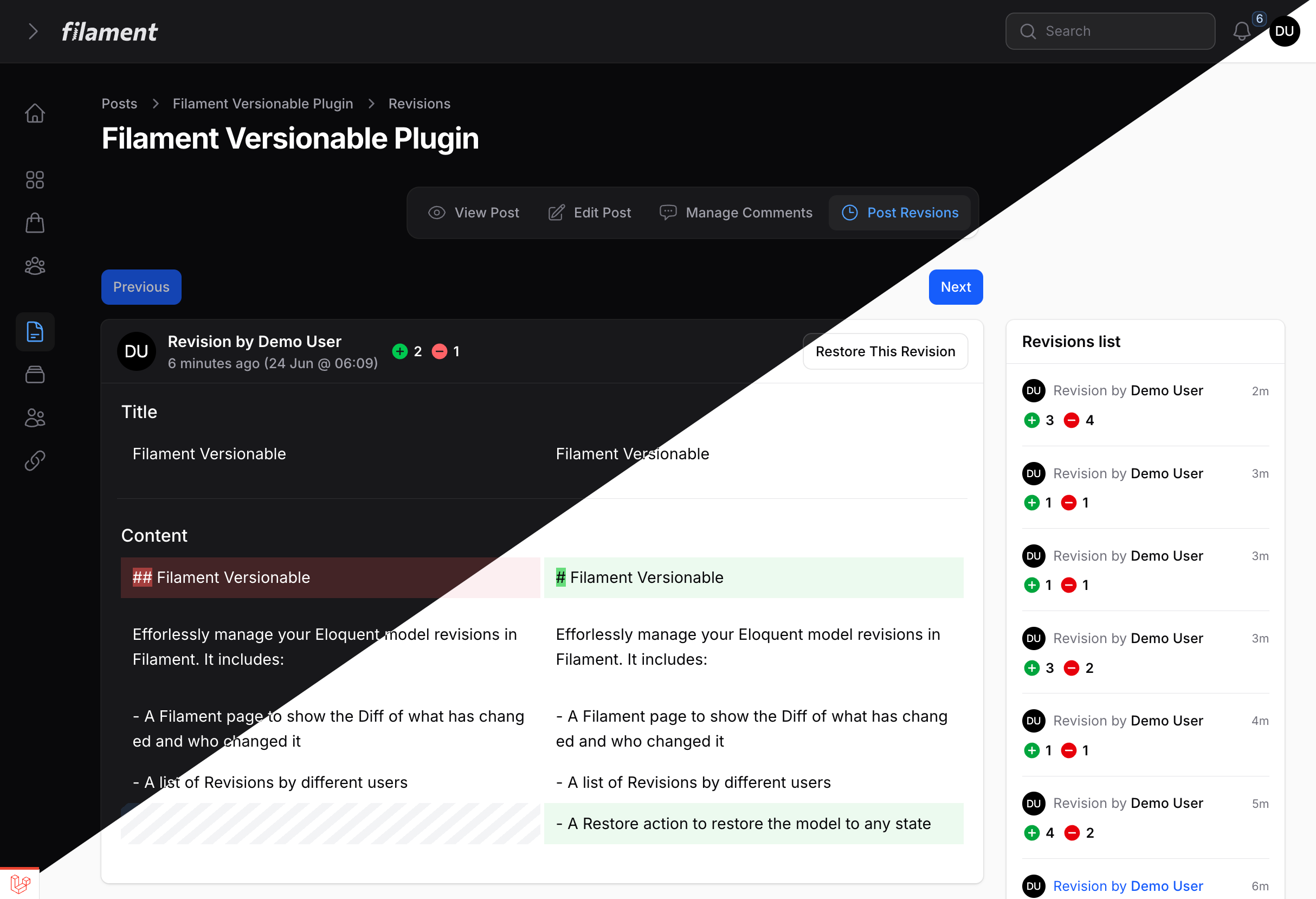Screen dimensions: 1316x899
Task: Select the document posts sidebar icon
Action: pyautogui.click(x=35, y=332)
